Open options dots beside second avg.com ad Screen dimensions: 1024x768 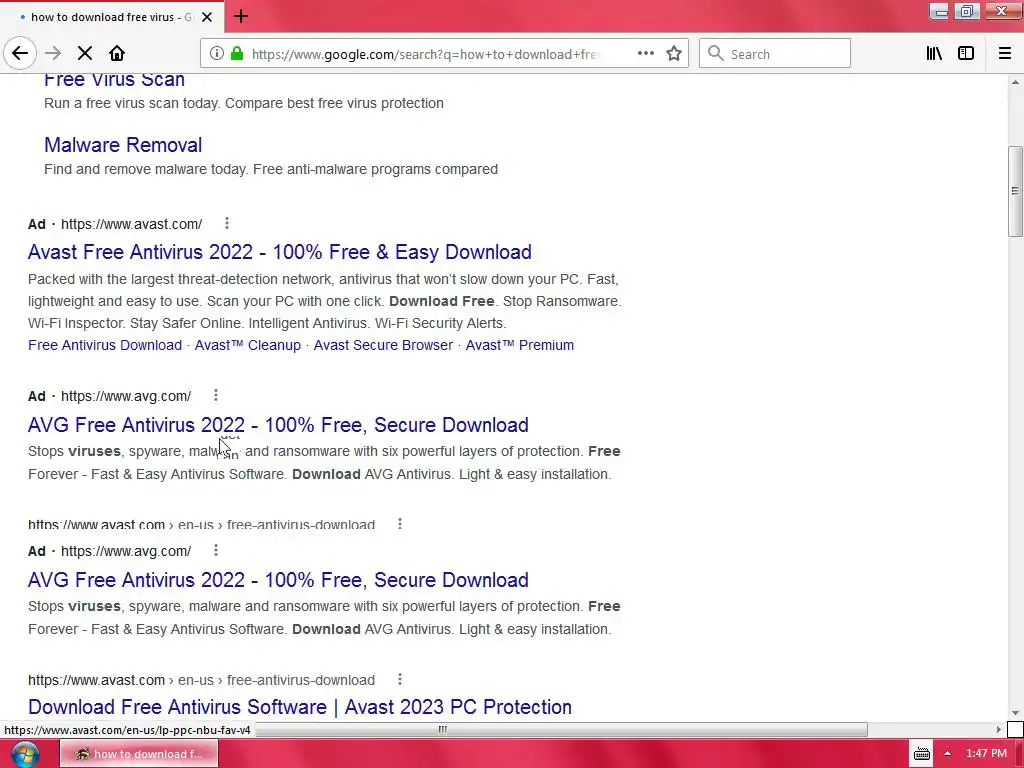216,551
